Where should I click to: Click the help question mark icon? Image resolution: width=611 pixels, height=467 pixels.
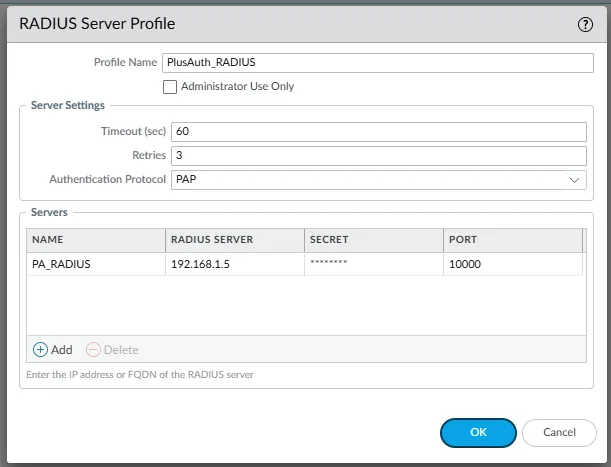coord(586,25)
